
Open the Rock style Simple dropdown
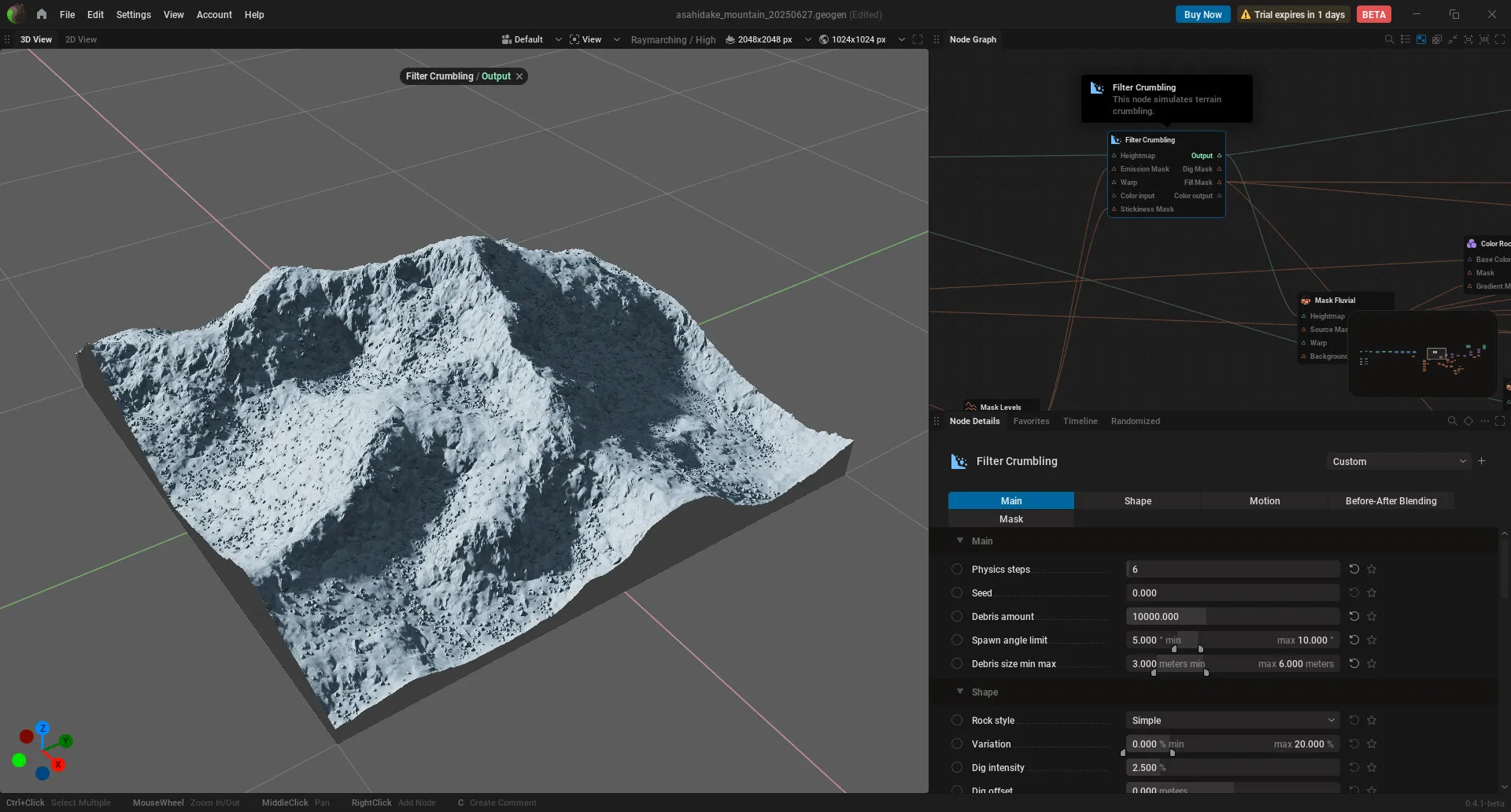tap(1232, 720)
